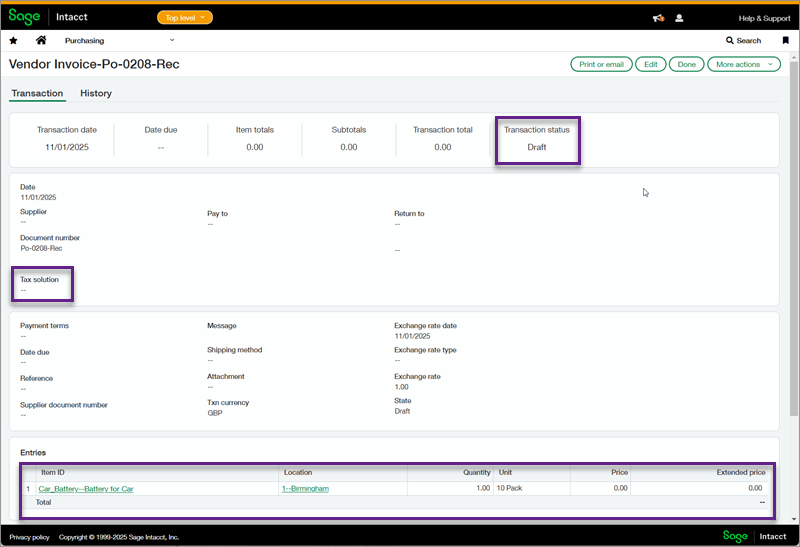Open the Privacy policy footer link
800x547 pixels.
click(x=29, y=537)
